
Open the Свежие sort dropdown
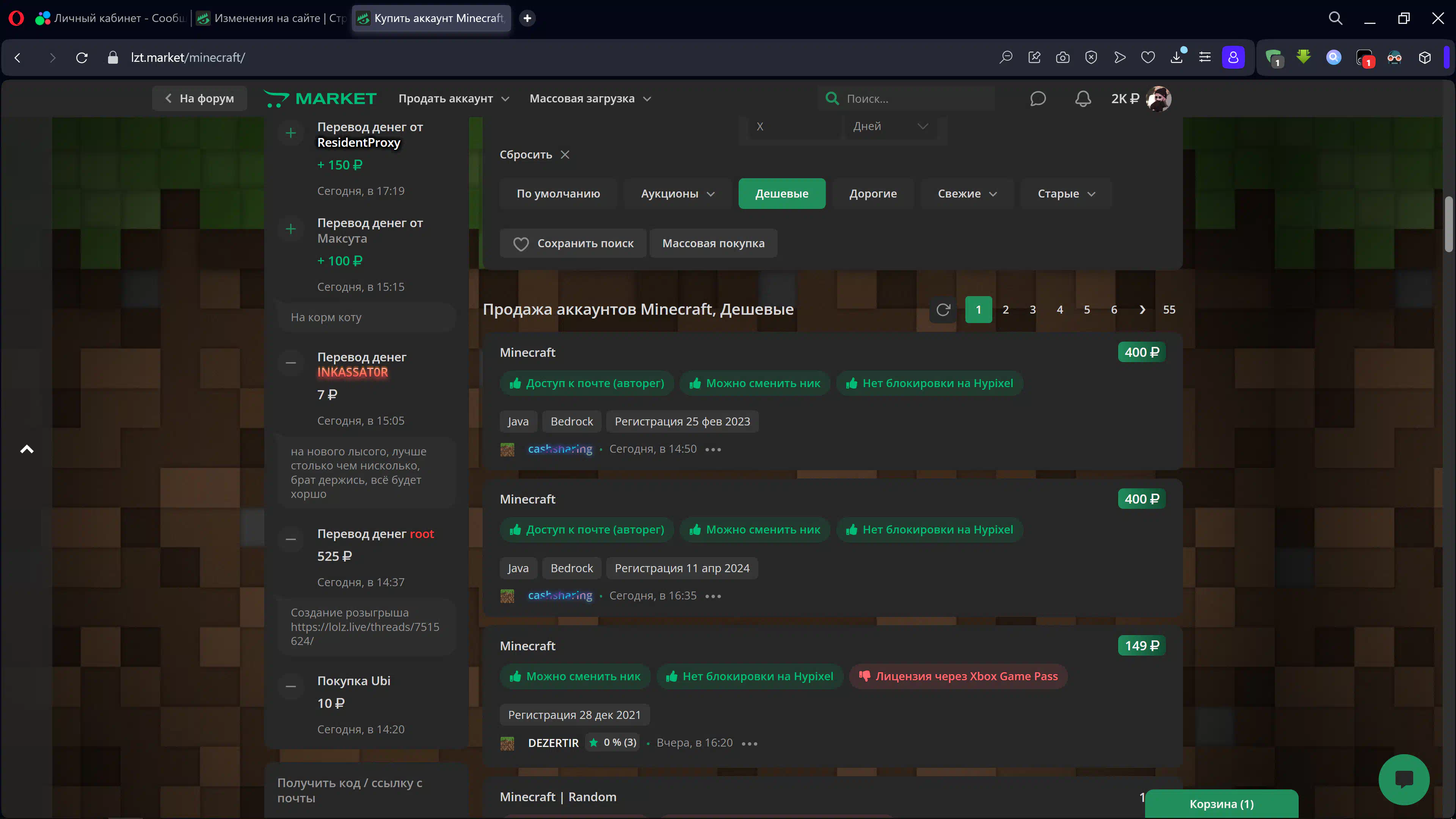pos(967,194)
